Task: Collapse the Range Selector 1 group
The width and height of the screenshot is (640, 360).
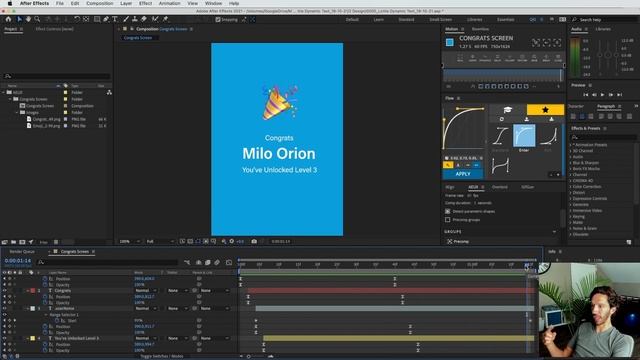Action: point(46,315)
